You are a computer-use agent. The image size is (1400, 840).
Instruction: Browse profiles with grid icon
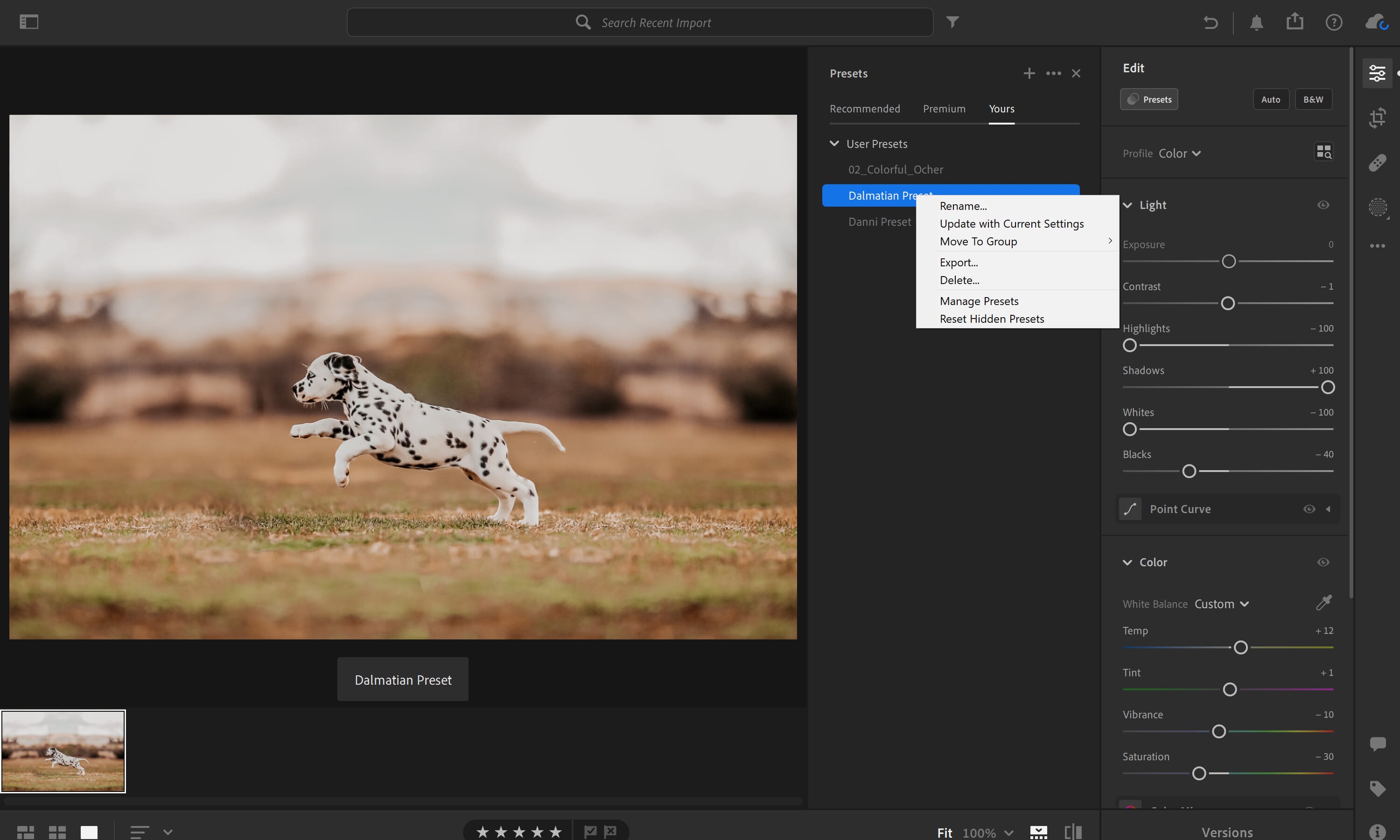(x=1323, y=152)
